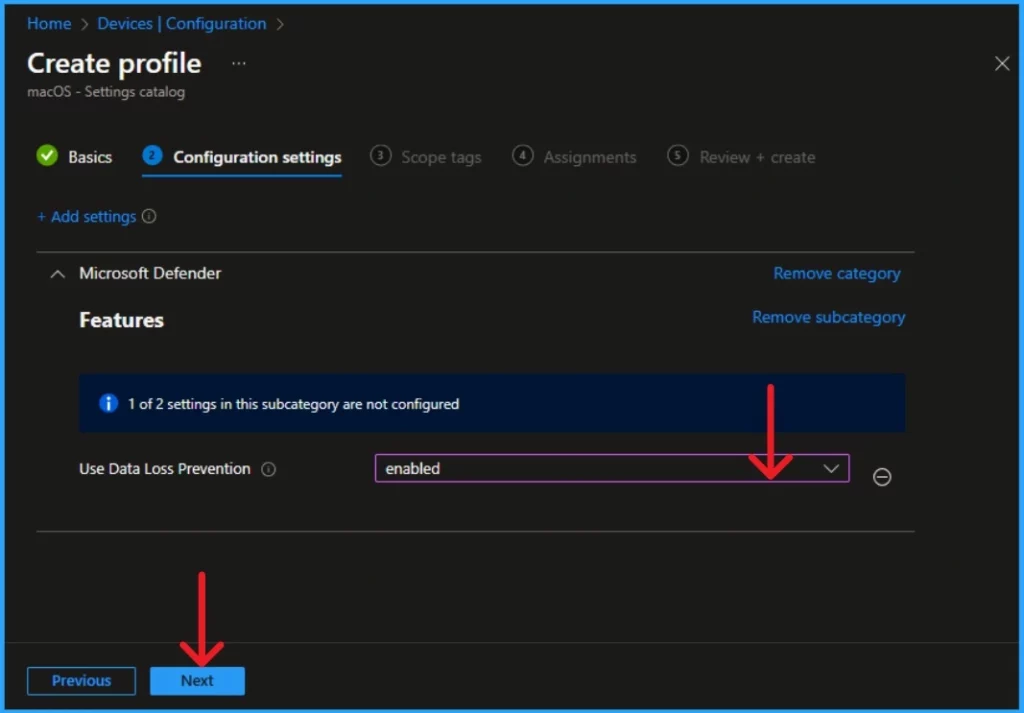The height and width of the screenshot is (713, 1024).
Task: Close the Create profile pane
Action: click(x=1002, y=63)
